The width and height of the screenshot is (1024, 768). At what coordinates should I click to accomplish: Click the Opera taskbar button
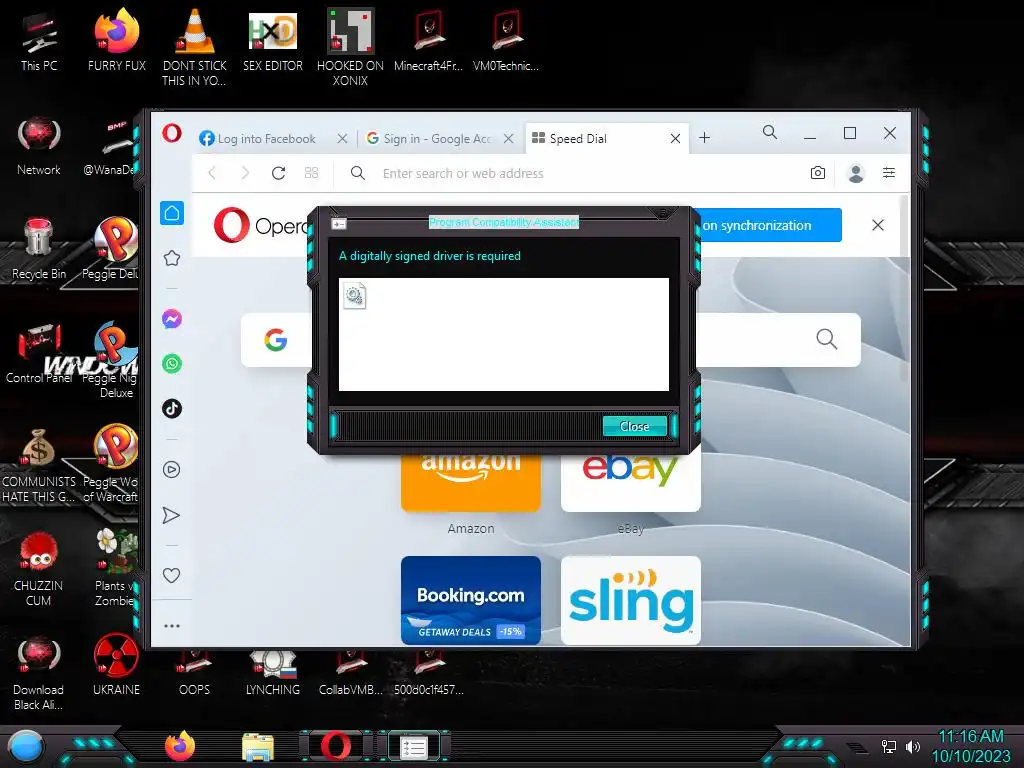click(336, 746)
